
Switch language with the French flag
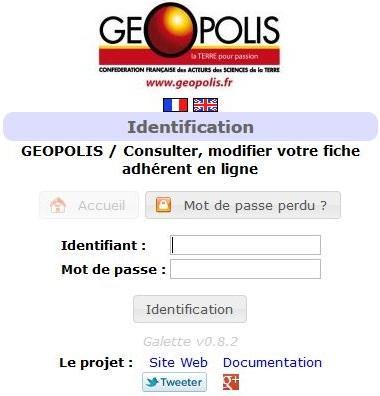point(175,105)
